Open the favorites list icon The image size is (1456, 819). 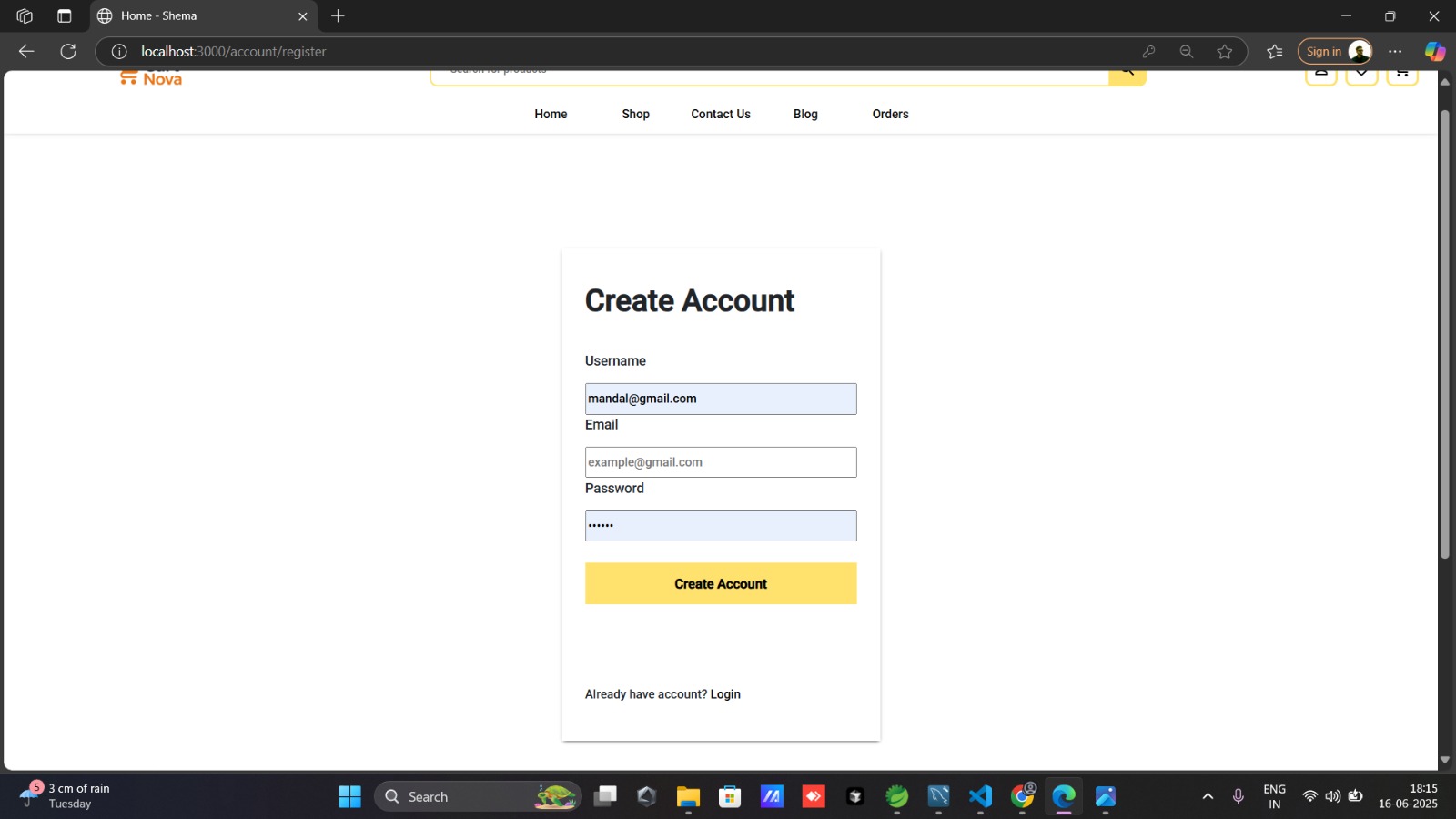(x=1275, y=52)
